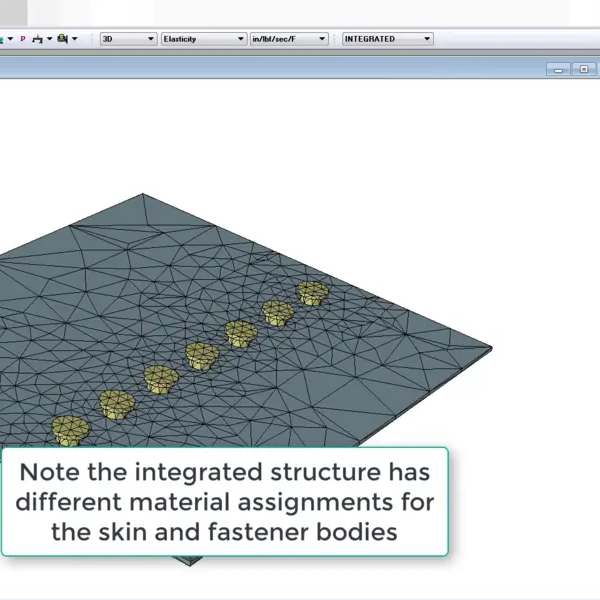Open the arrow left of the P icon
The image size is (600, 600).
tap(10, 39)
